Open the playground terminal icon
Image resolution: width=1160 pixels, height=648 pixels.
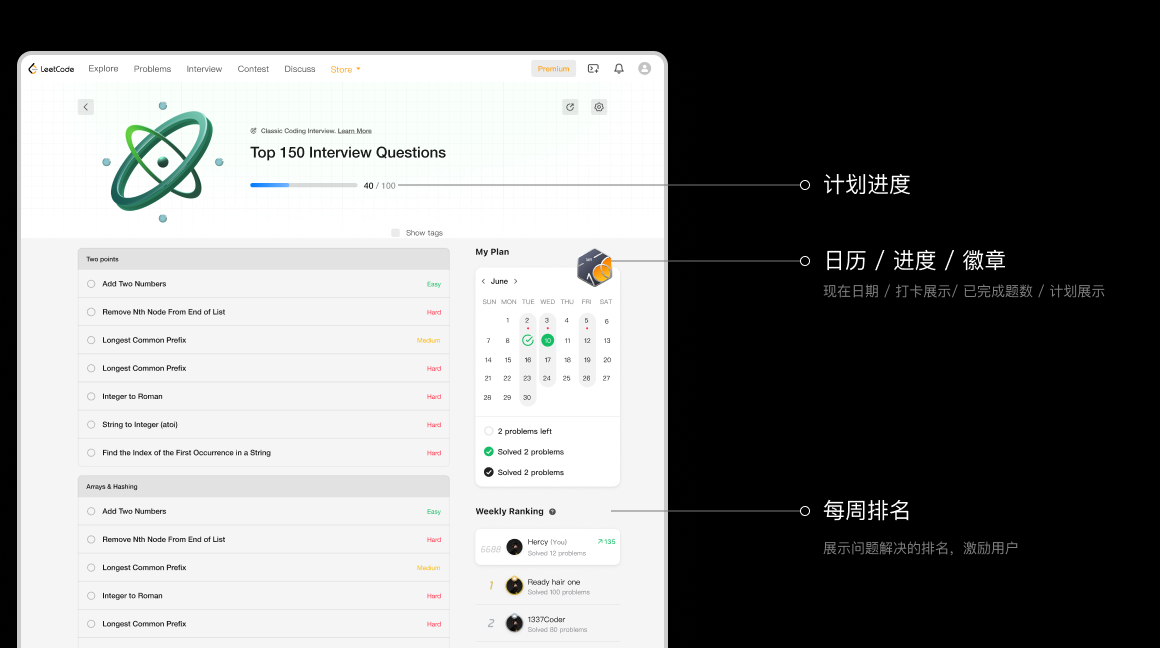pyautogui.click(x=594, y=69)
